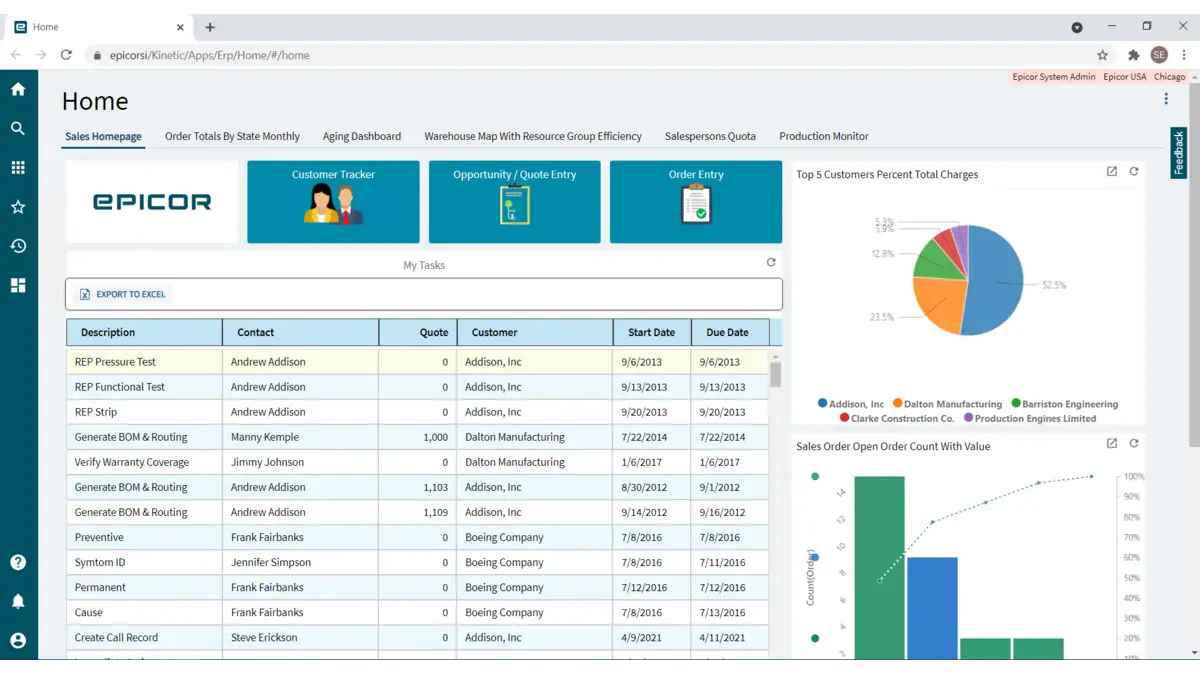This screenshot has height=675, width=1200.
Task: Click Epicor USA company label
Action: (1125, 77)
